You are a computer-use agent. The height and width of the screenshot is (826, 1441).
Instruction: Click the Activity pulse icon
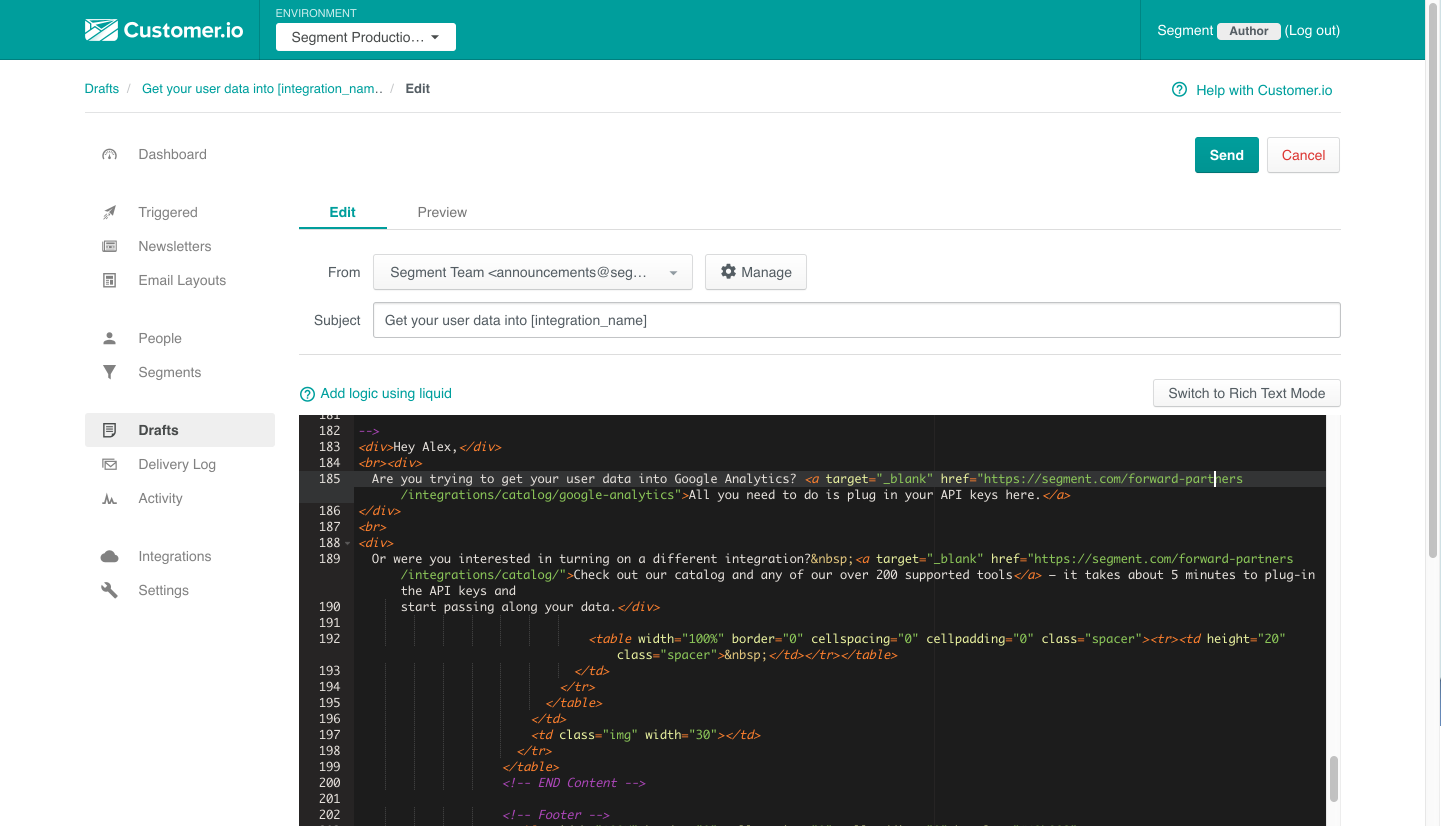[x=110, y=499]
